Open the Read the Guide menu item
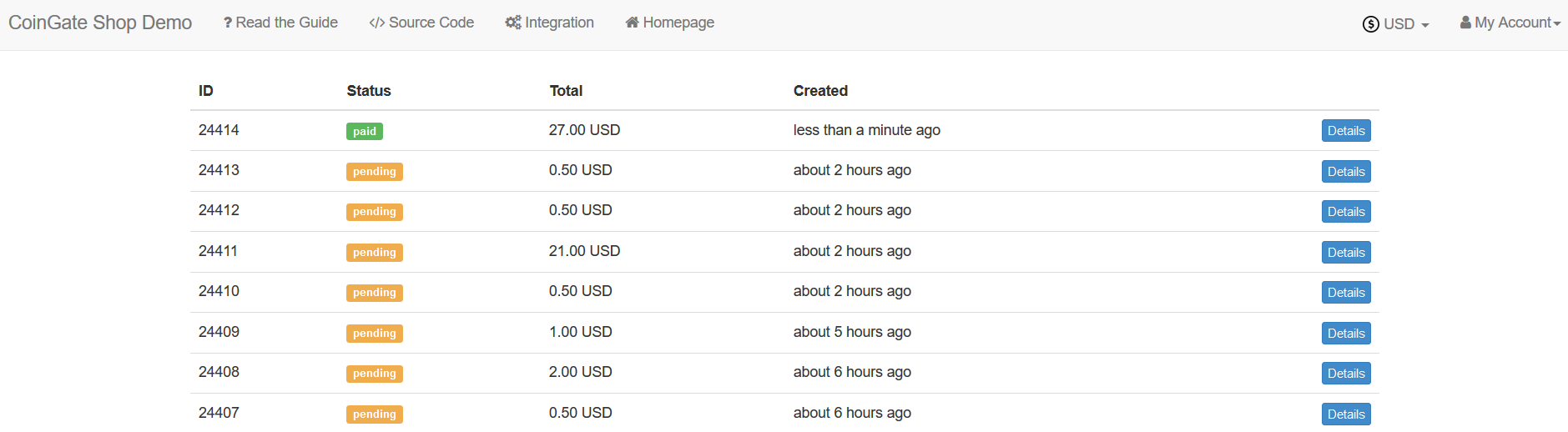1568x432 pixels. click(280, 23)
